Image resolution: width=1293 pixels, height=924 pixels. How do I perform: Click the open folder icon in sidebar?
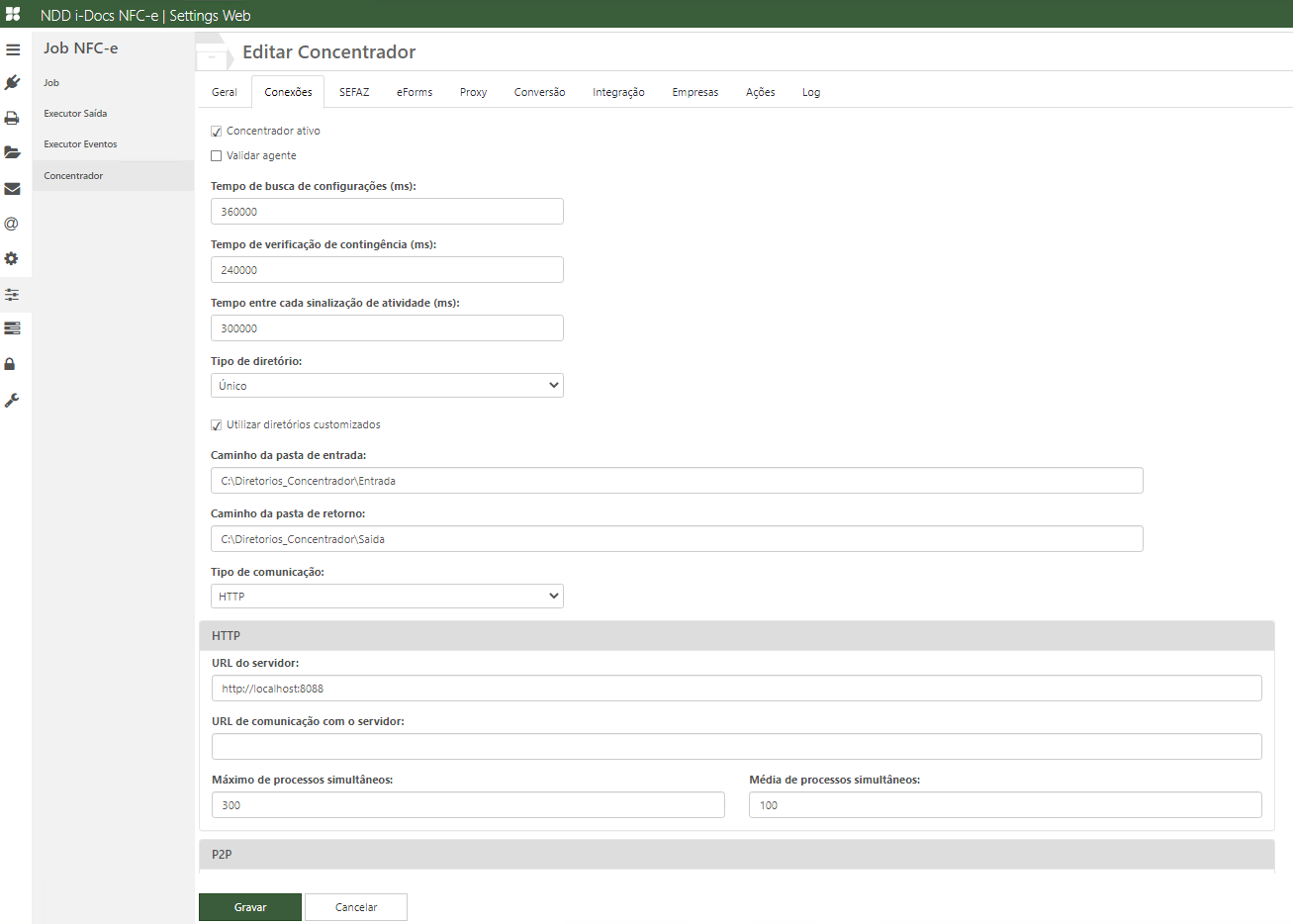click(13, 152)
